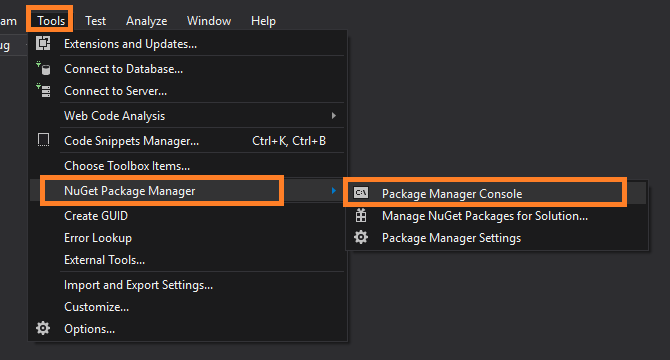
Task: Click the Connect to Database icon
Action: click(43, 68)
